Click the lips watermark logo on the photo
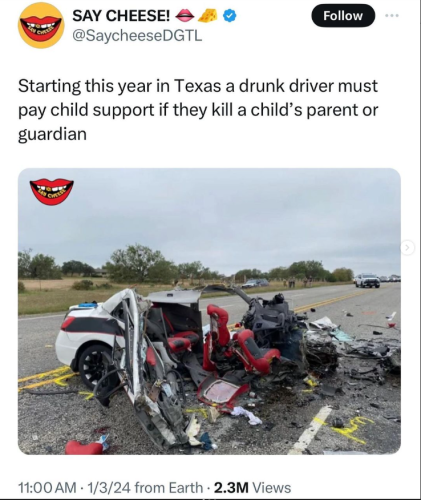 (51, 192)
